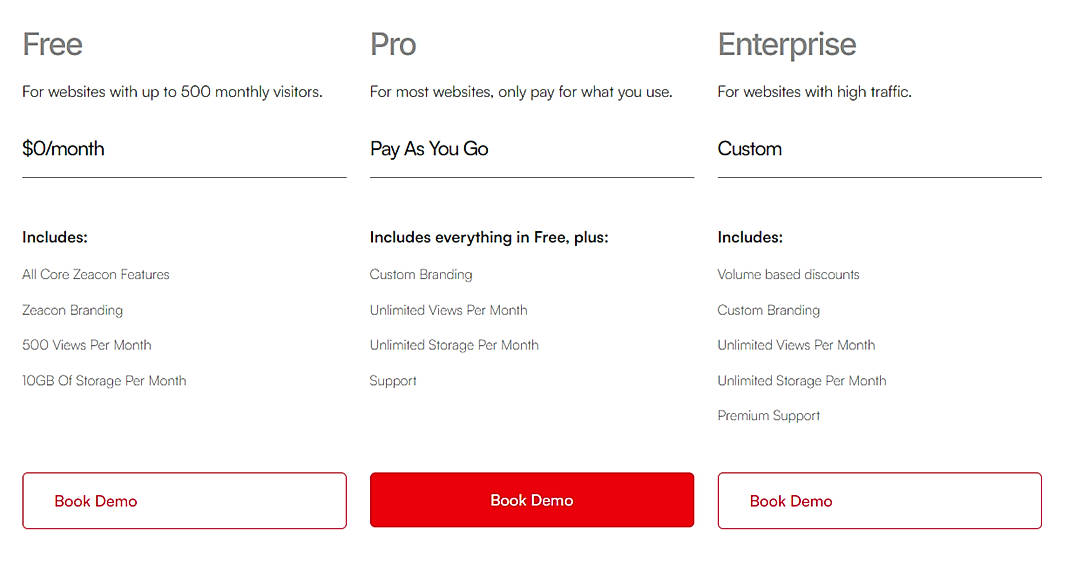1070x562 pixels.
Task: Click 'All Core Zeacon Features' item
Action: pyautogui.click(x=96, y=274)
